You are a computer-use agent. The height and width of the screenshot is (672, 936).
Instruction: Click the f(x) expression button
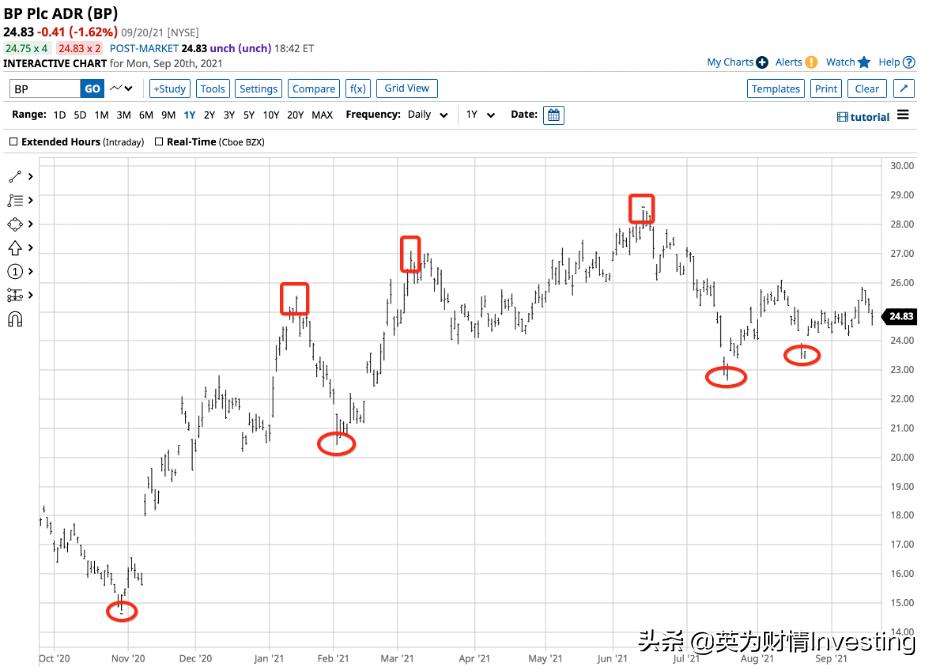358,89
